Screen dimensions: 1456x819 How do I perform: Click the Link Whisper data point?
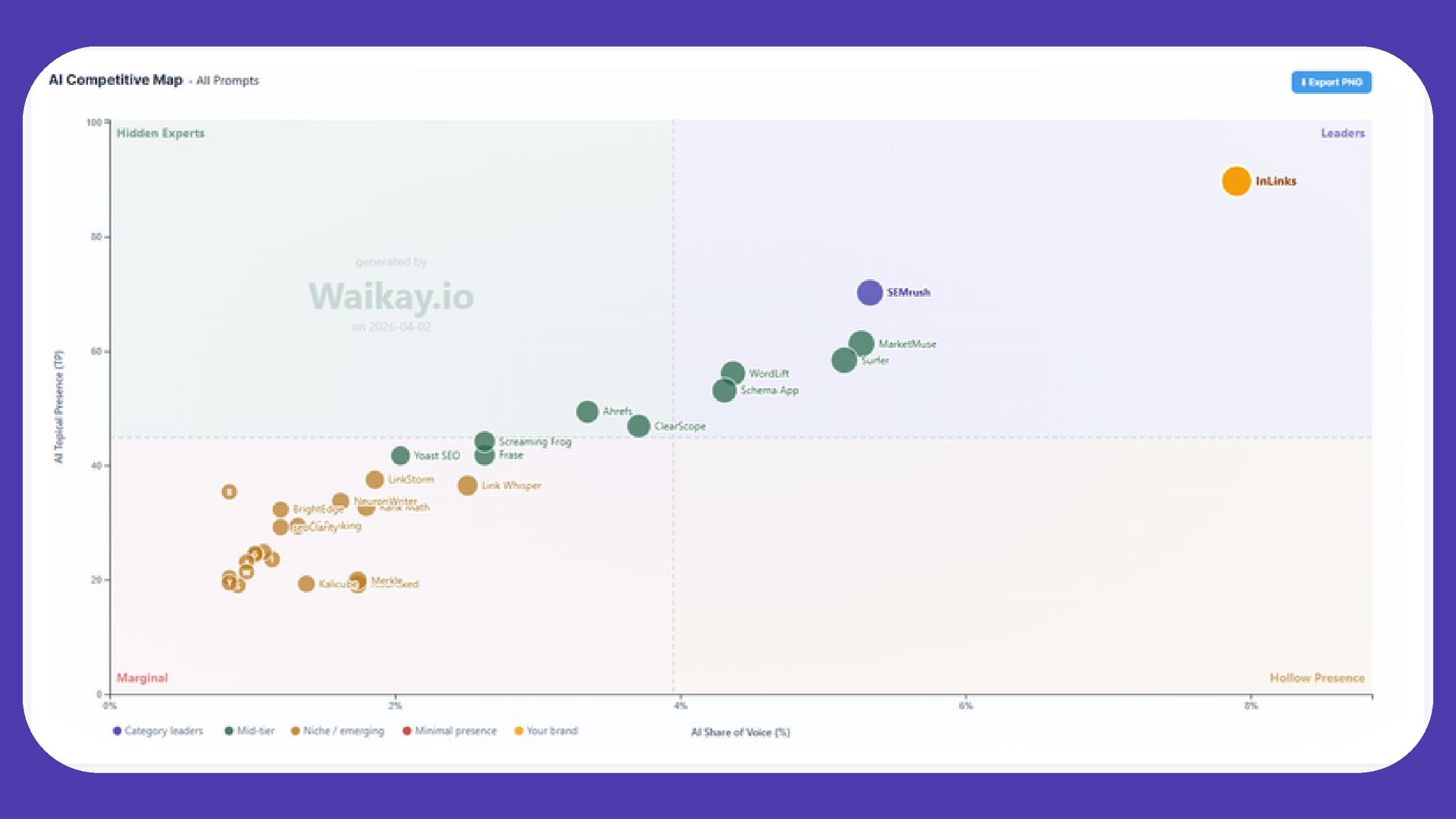(x=467, y=485)
